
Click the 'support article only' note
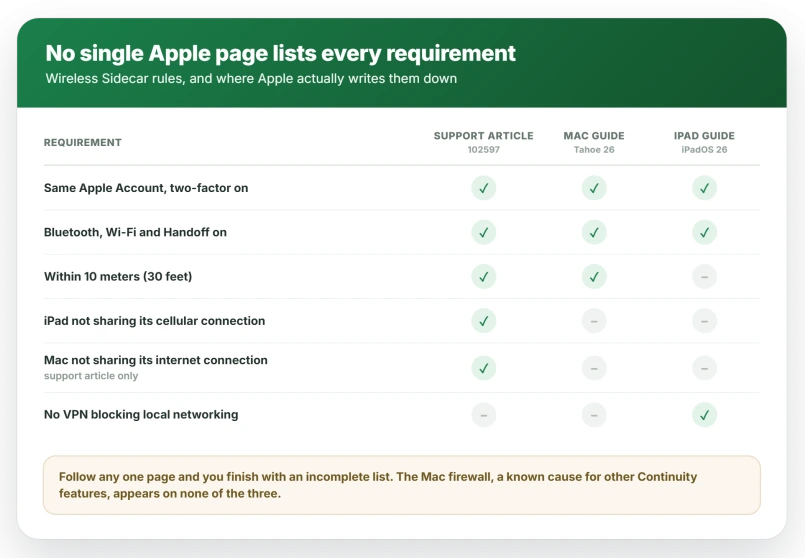(91, 376)
